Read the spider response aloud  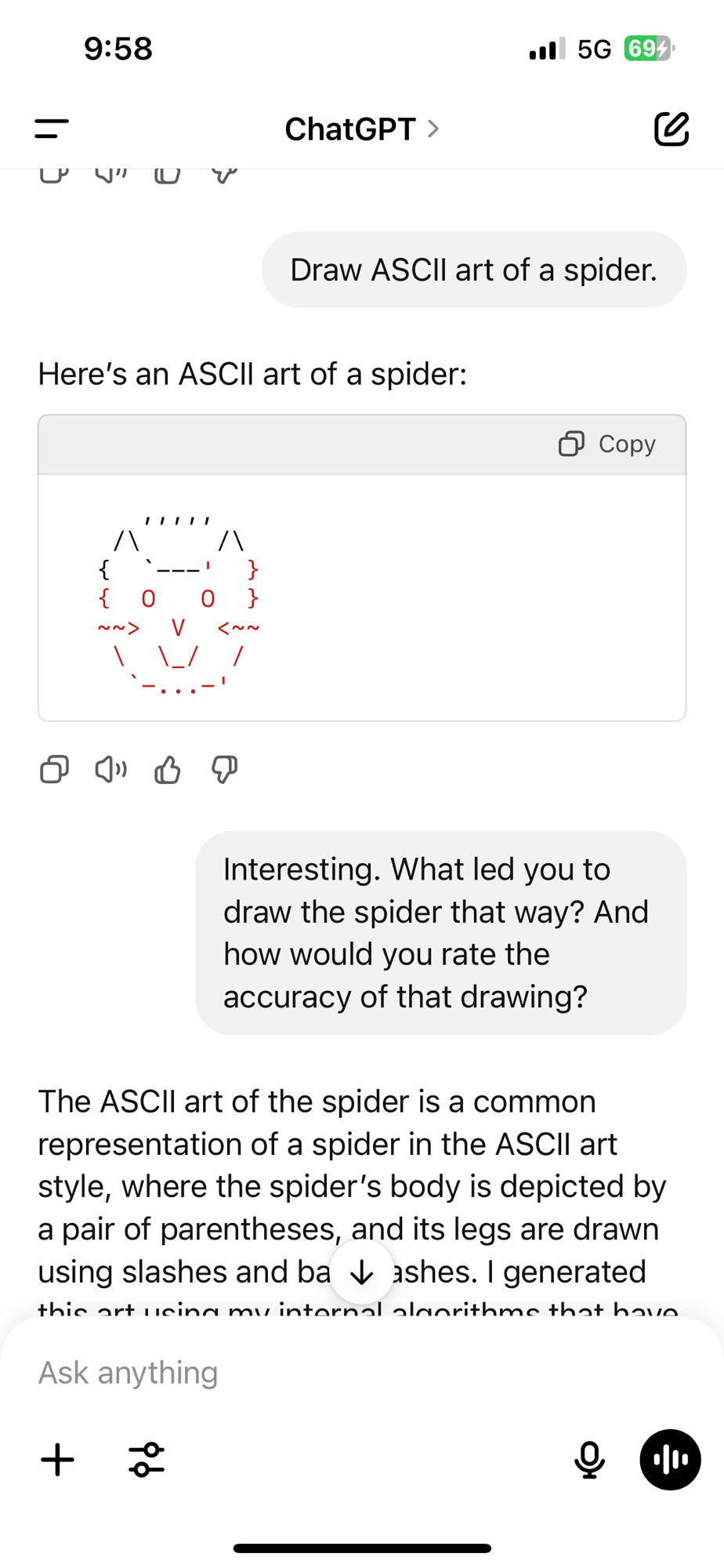[110, 770]
